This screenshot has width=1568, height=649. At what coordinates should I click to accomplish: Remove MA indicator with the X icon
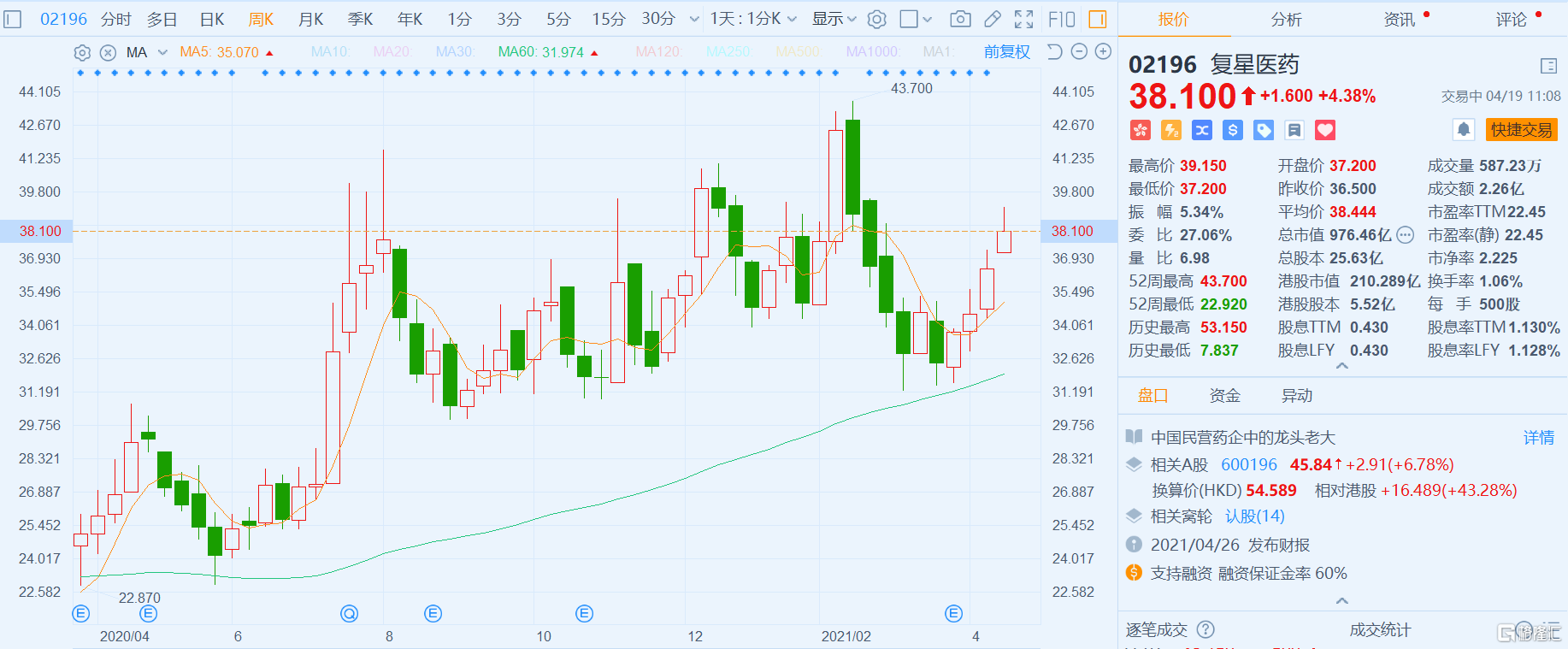point(108,53)
